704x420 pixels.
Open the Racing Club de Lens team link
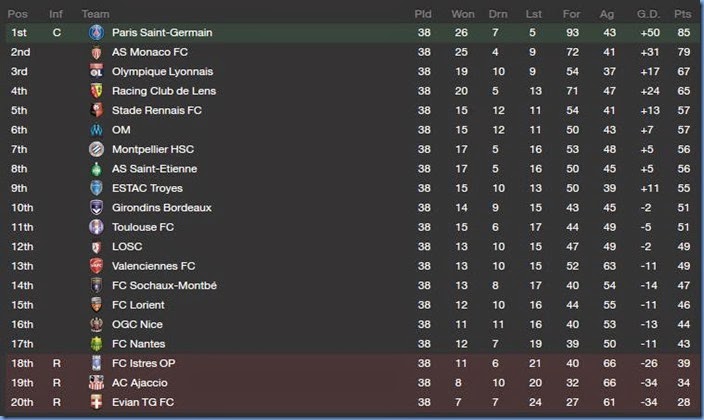coord(164,91)
